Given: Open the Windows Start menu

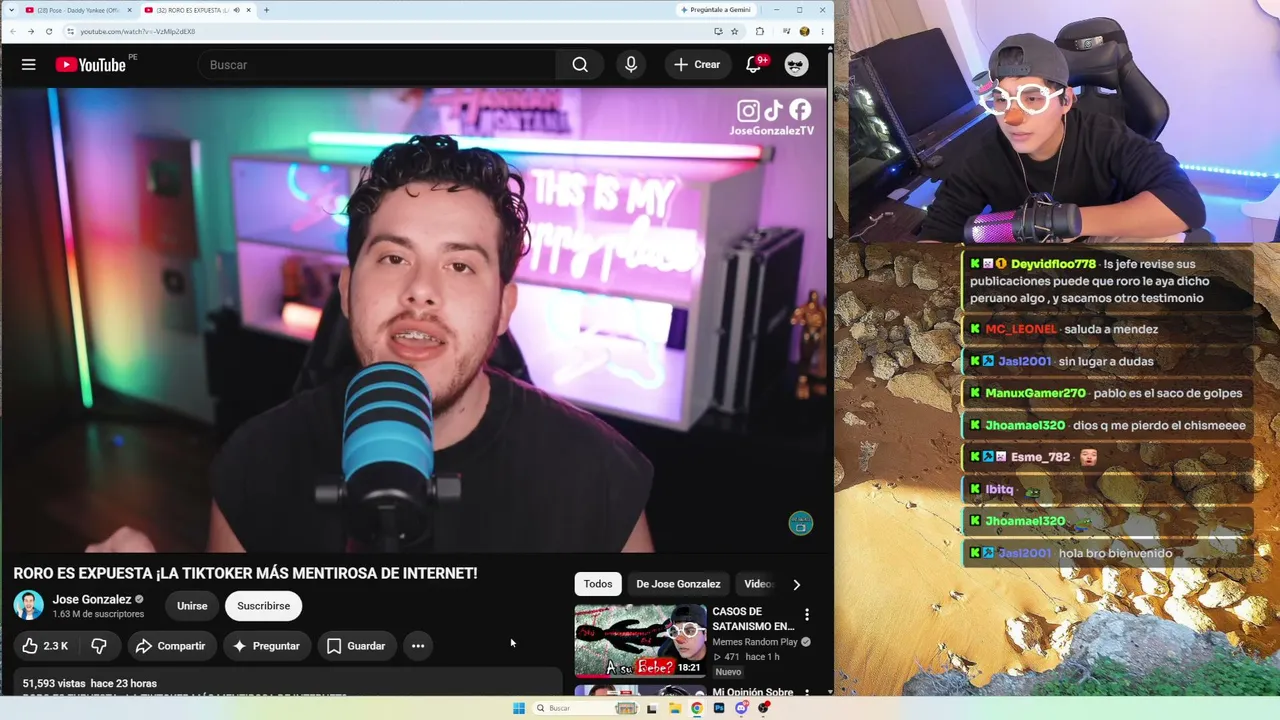Looking at the screenshot, I should 518,708.
